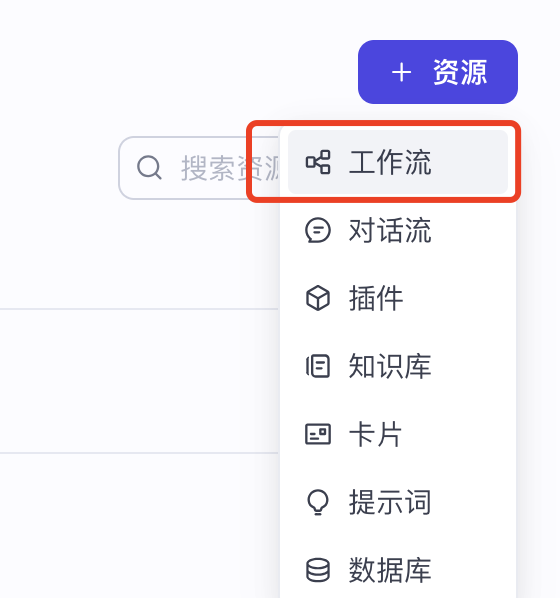Image resolution: width=560 pixels, height=598 pixels.
Task: Click the cube icon beside 插件
Action: [x=318, y=298]
